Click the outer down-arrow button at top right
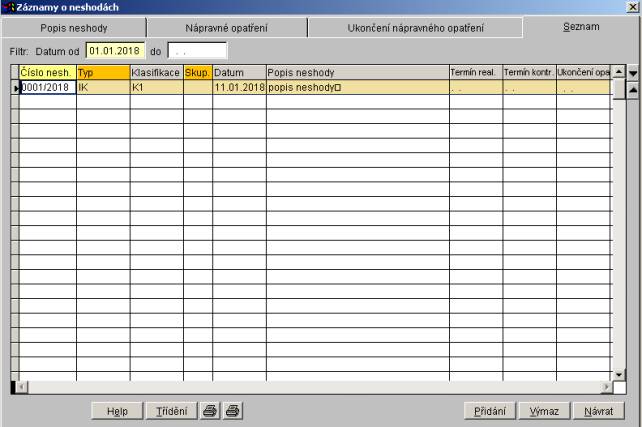 click(x=632, y=74)
